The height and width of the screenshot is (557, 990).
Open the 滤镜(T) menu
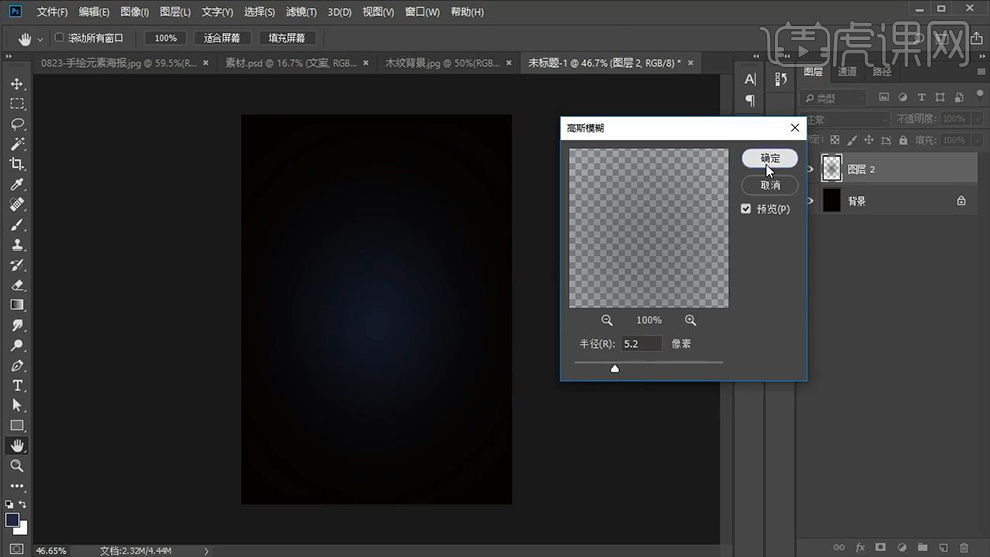click(x=300, y=12)
